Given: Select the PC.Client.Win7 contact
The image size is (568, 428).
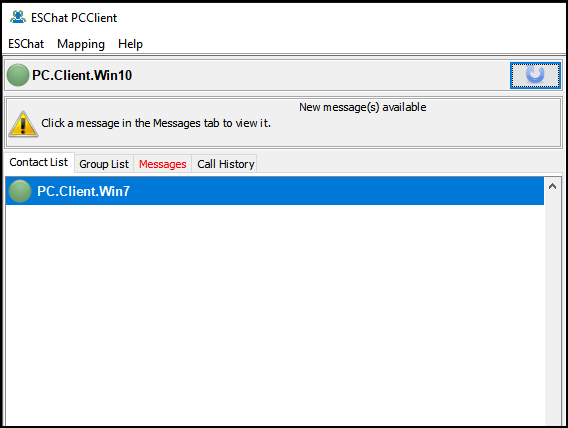Looking at the screenshot, I should point(275,191).
